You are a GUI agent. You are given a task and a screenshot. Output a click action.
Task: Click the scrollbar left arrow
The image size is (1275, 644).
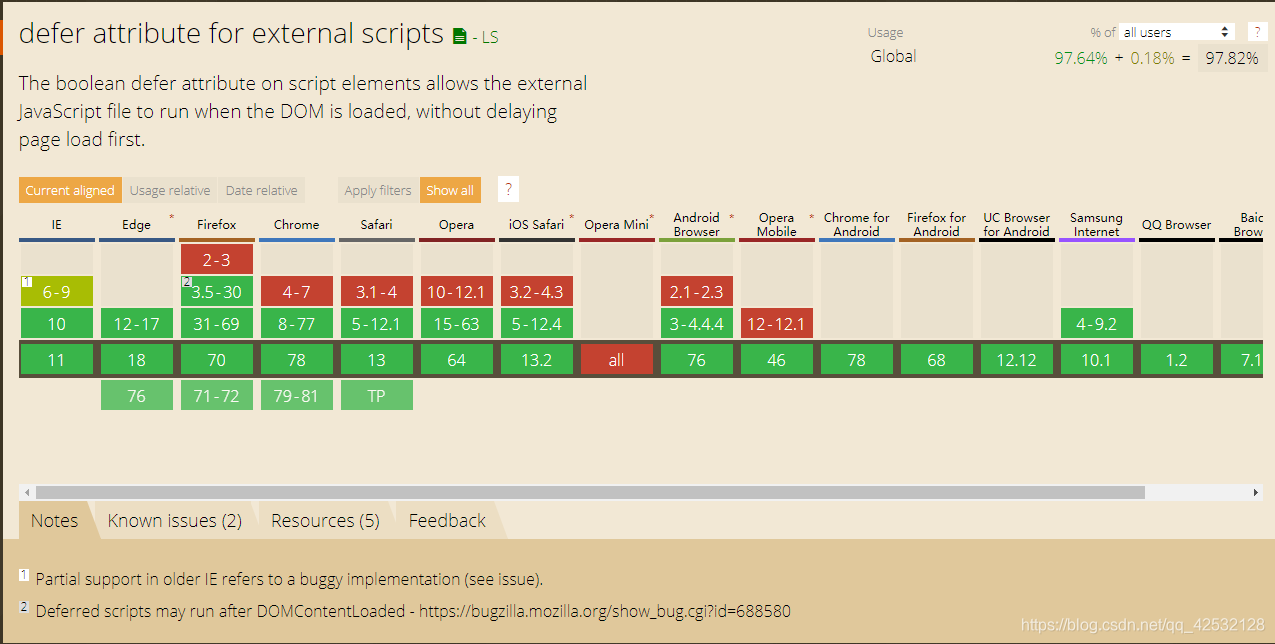(26, 492)
